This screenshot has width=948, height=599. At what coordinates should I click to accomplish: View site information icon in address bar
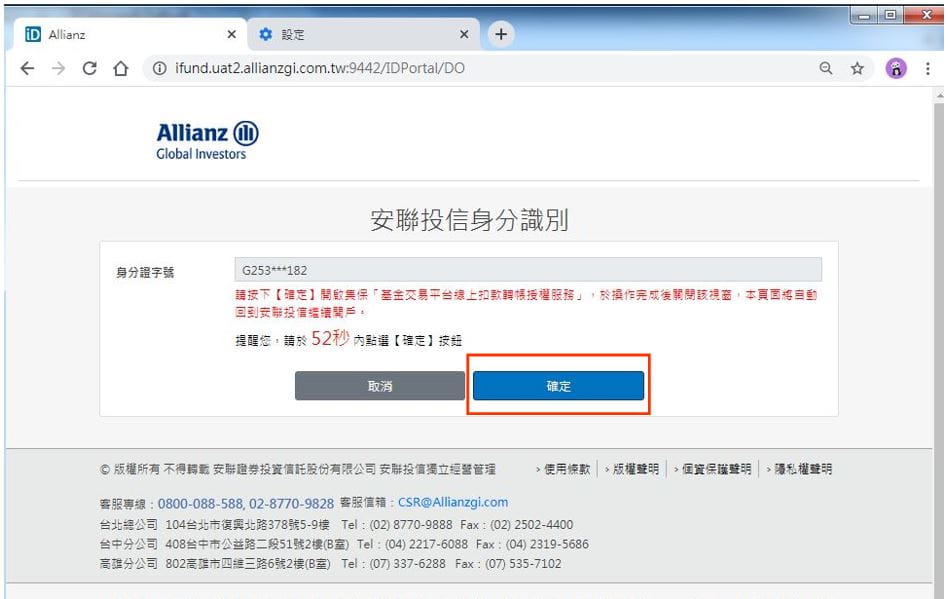160,68
